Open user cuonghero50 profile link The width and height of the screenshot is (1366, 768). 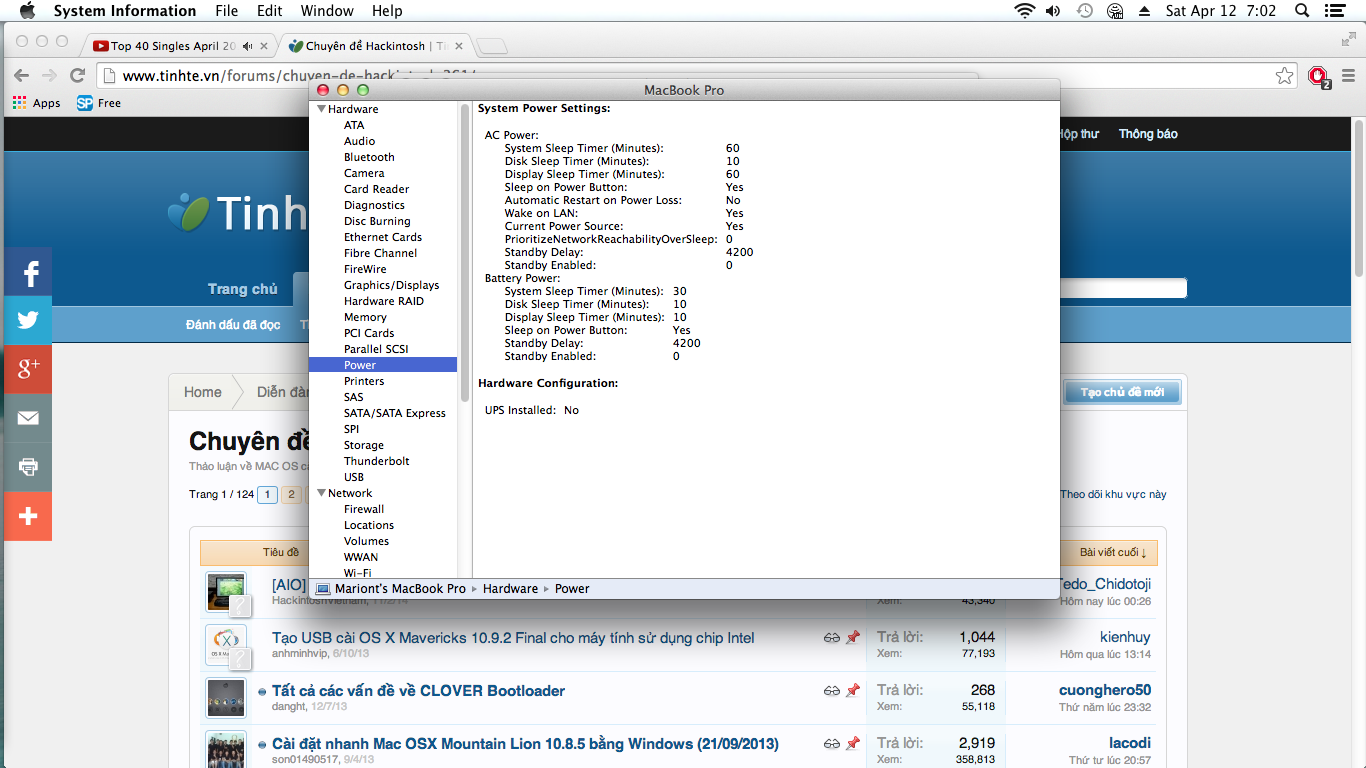click(1105, 690)
